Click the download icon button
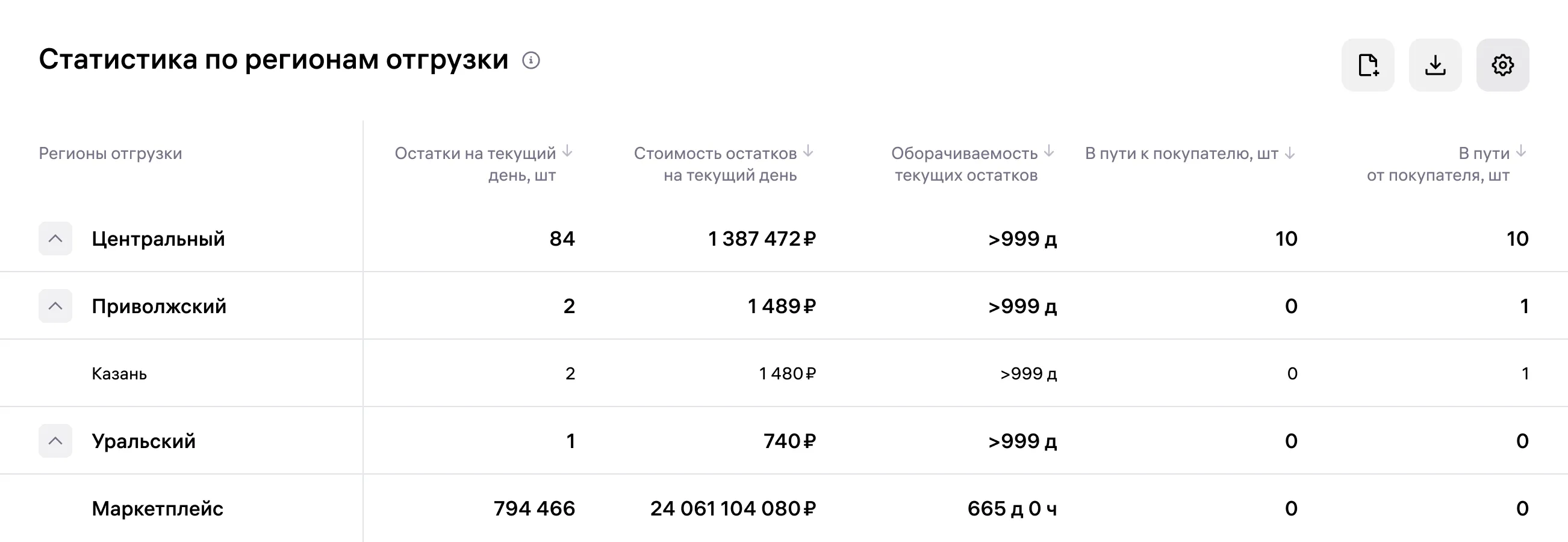The image size is (1568, 542). click(x=1436, y=65)
